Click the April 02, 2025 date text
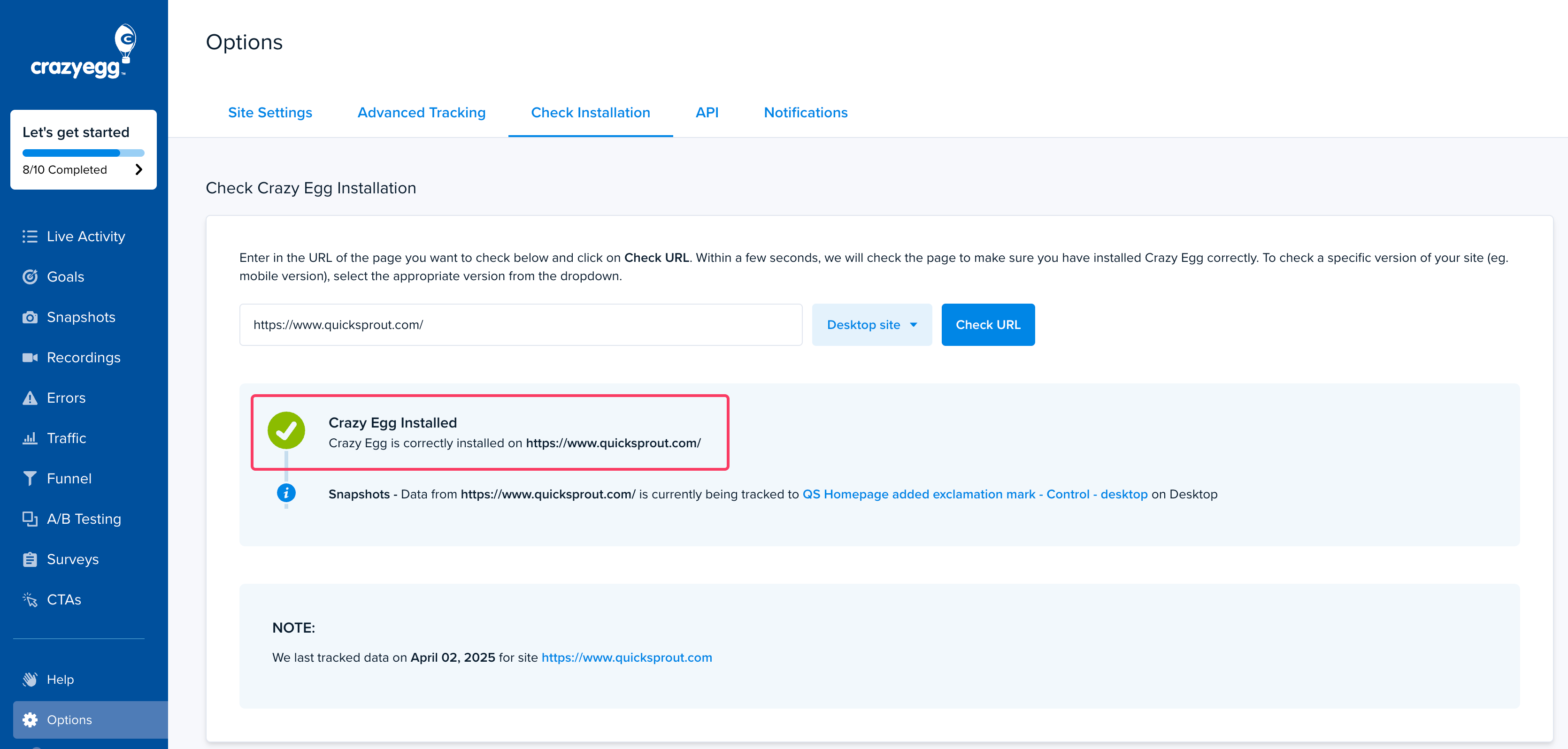The height and width of the screenshot is (749, 1568). click(452, 658)
